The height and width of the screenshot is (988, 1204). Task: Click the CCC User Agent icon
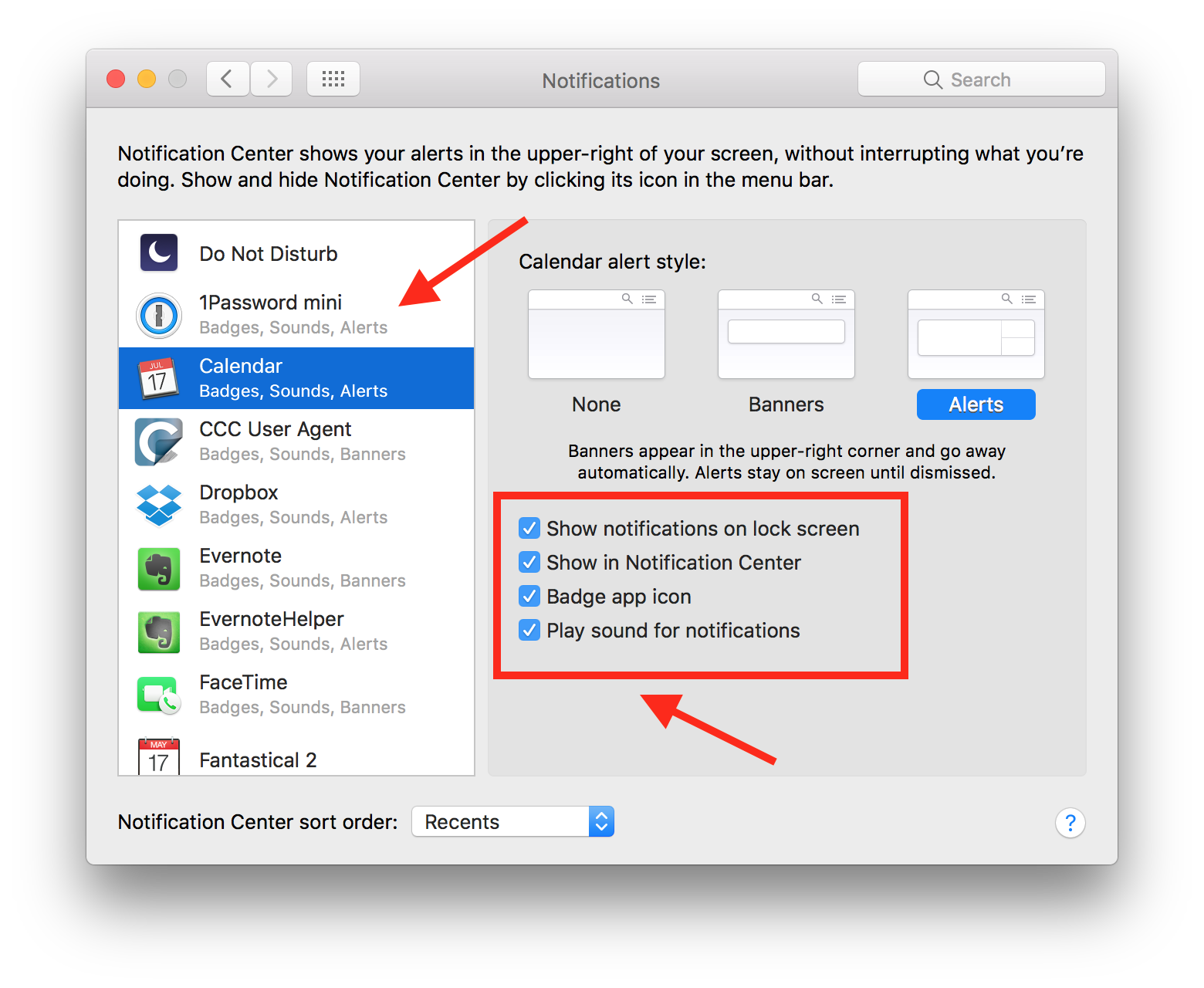158,442
